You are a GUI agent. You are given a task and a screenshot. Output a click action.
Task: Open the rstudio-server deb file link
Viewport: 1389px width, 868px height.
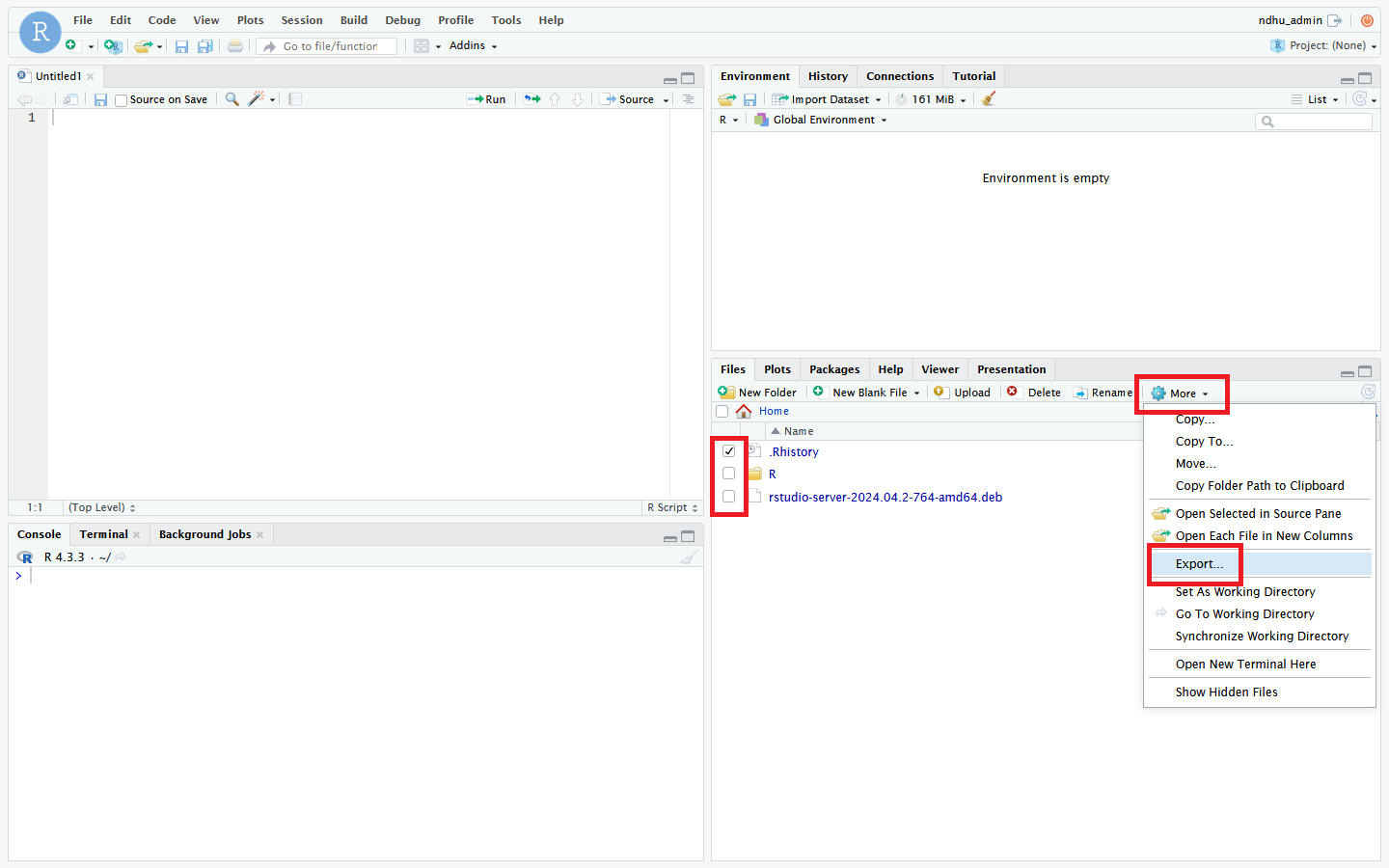[885, 498]
